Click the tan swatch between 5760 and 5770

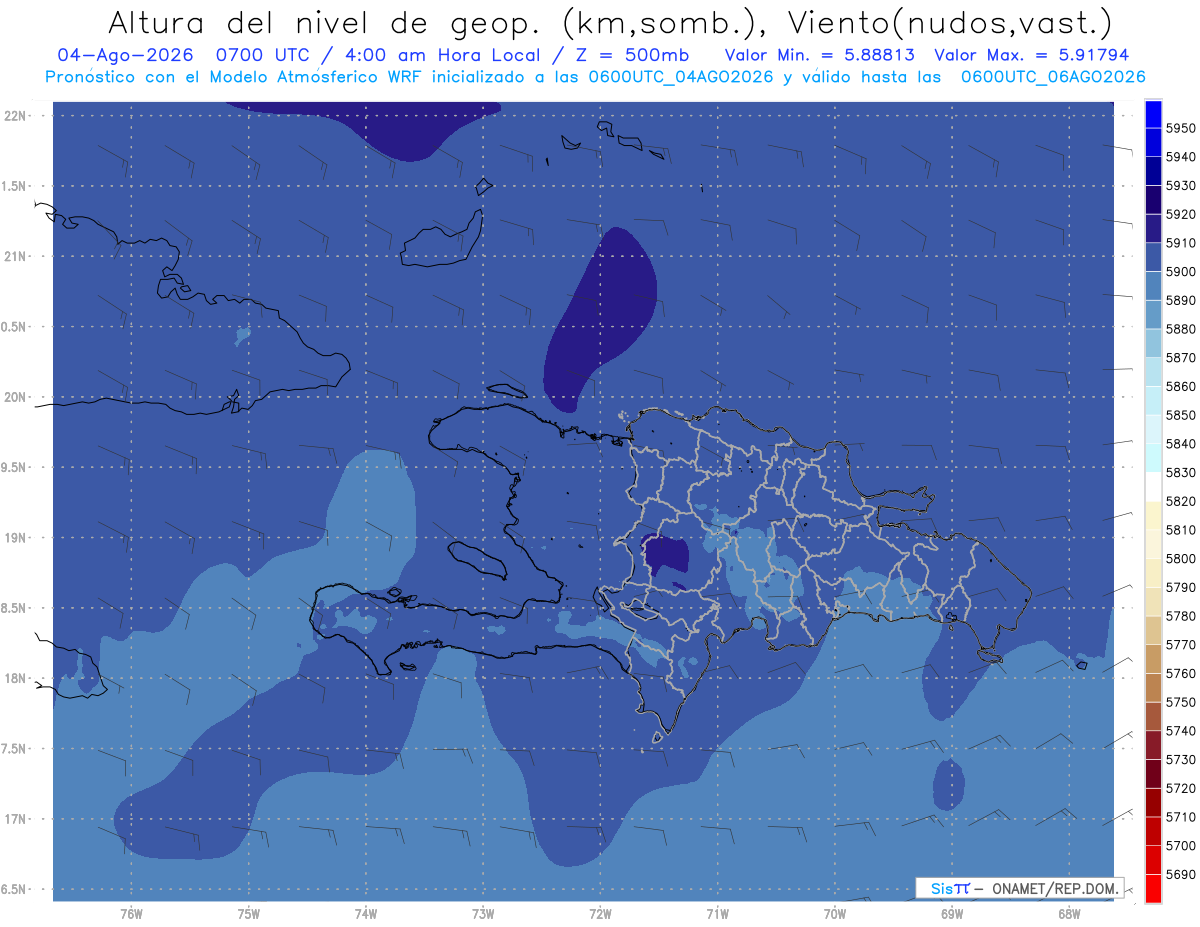click(1153, 659)
